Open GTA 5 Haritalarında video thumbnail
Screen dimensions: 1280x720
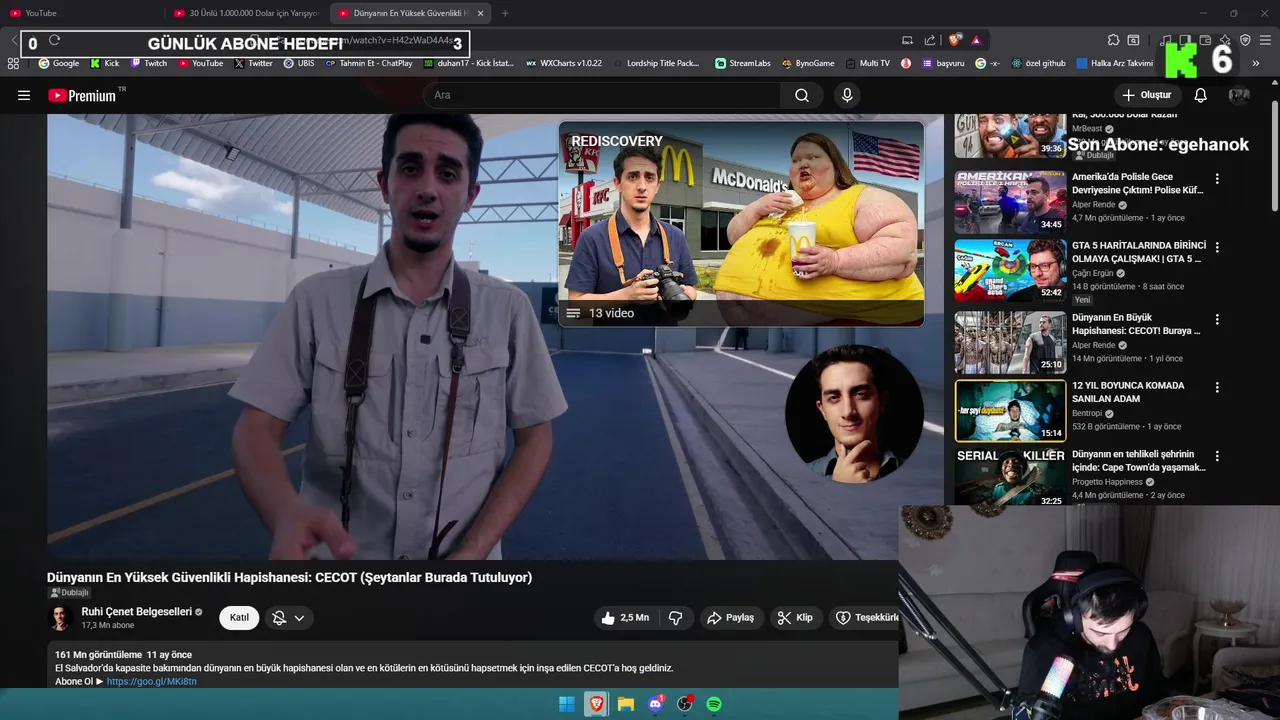pos(1010,269)
